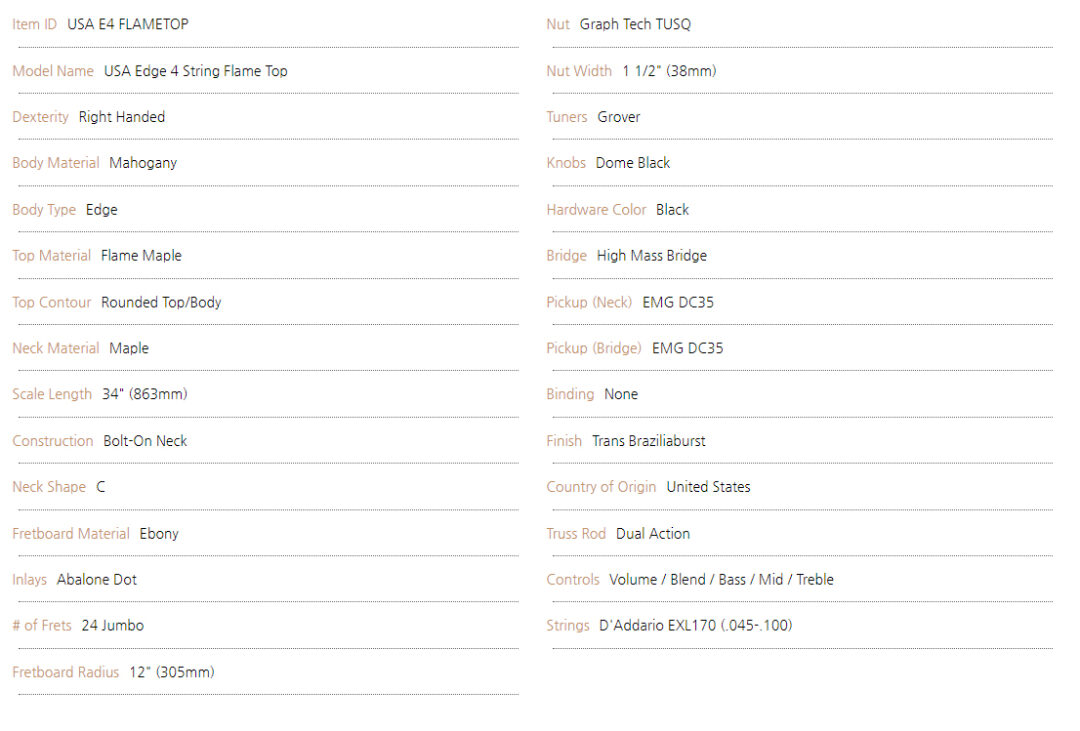Click the Fretboard Material value Ebony
Screen dimensions: 1080x731
[159, 534]
